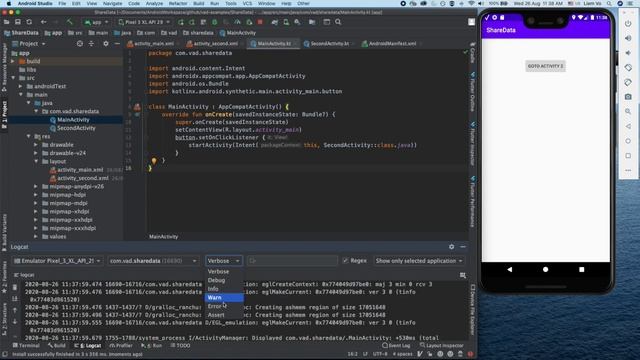Open the Project view selector dropdown
640x360 pixels.
click(x=29, y=44)
